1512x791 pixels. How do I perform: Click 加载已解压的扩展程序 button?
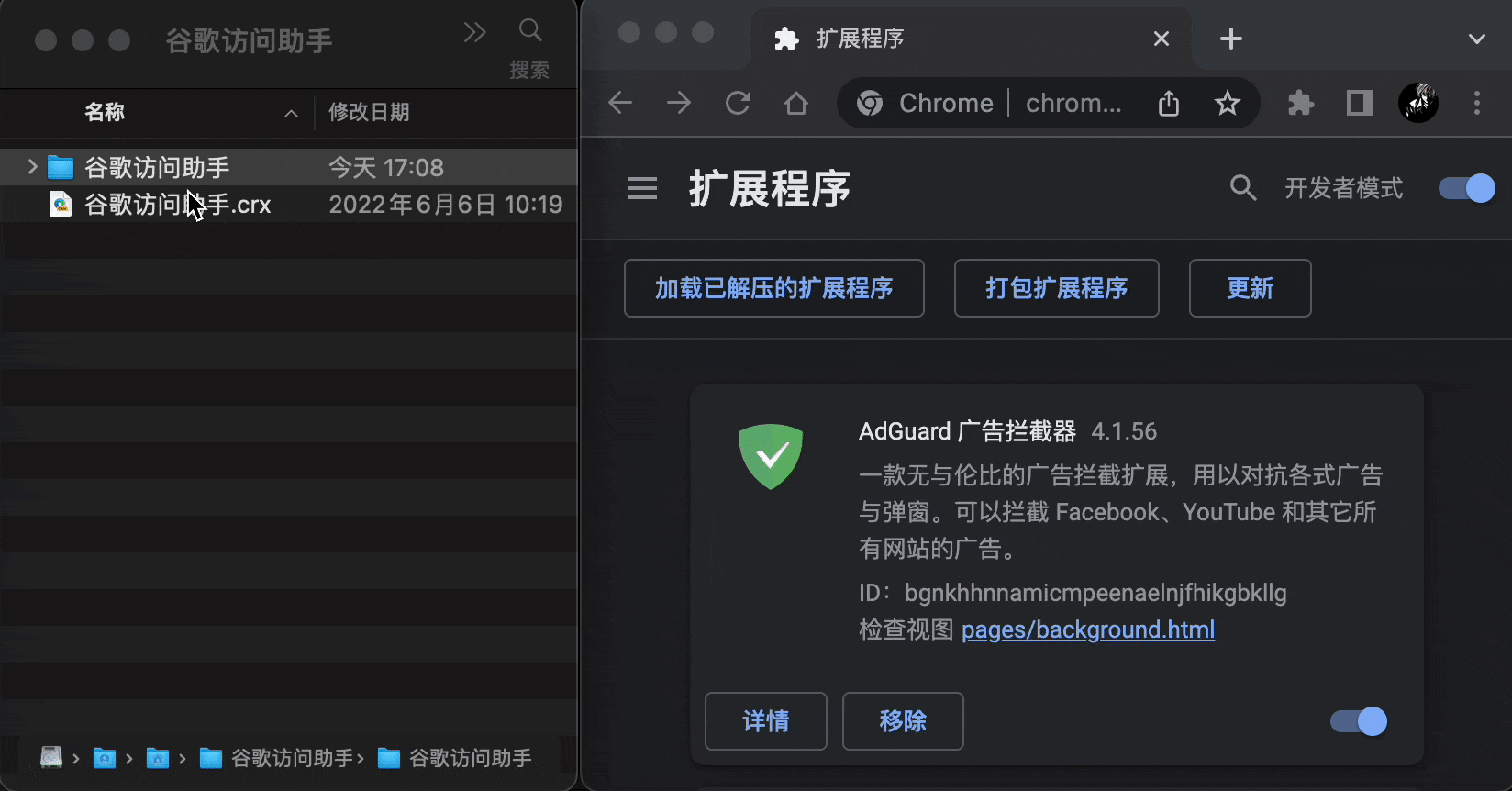(774, 288)
